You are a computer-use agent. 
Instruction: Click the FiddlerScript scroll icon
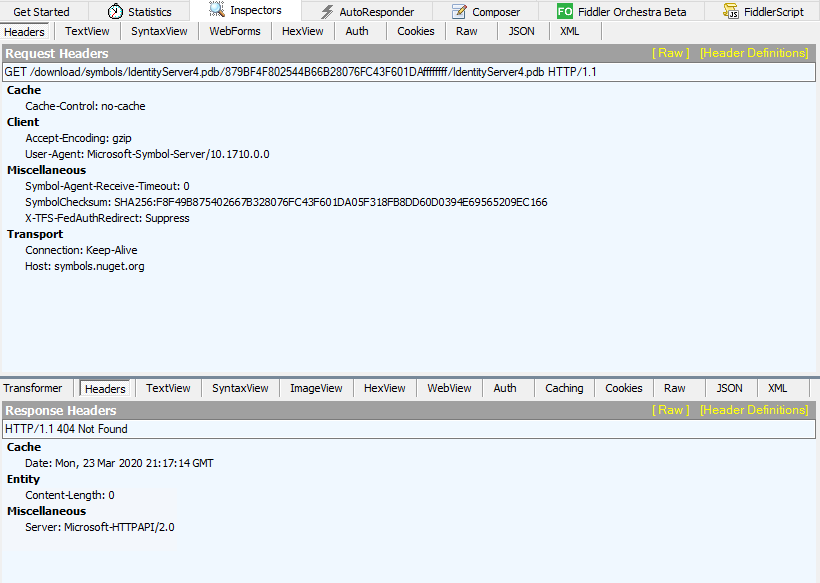pos(731,11)
